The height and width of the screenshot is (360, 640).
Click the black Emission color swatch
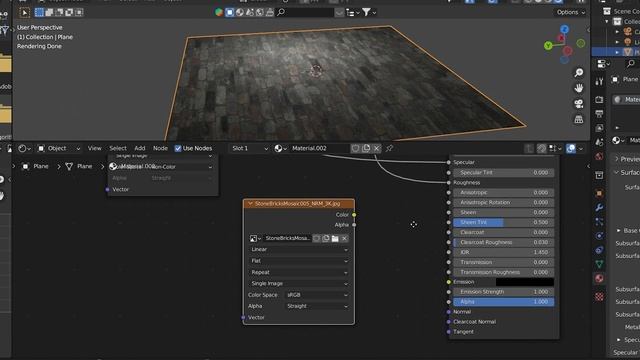click(524, 282)
